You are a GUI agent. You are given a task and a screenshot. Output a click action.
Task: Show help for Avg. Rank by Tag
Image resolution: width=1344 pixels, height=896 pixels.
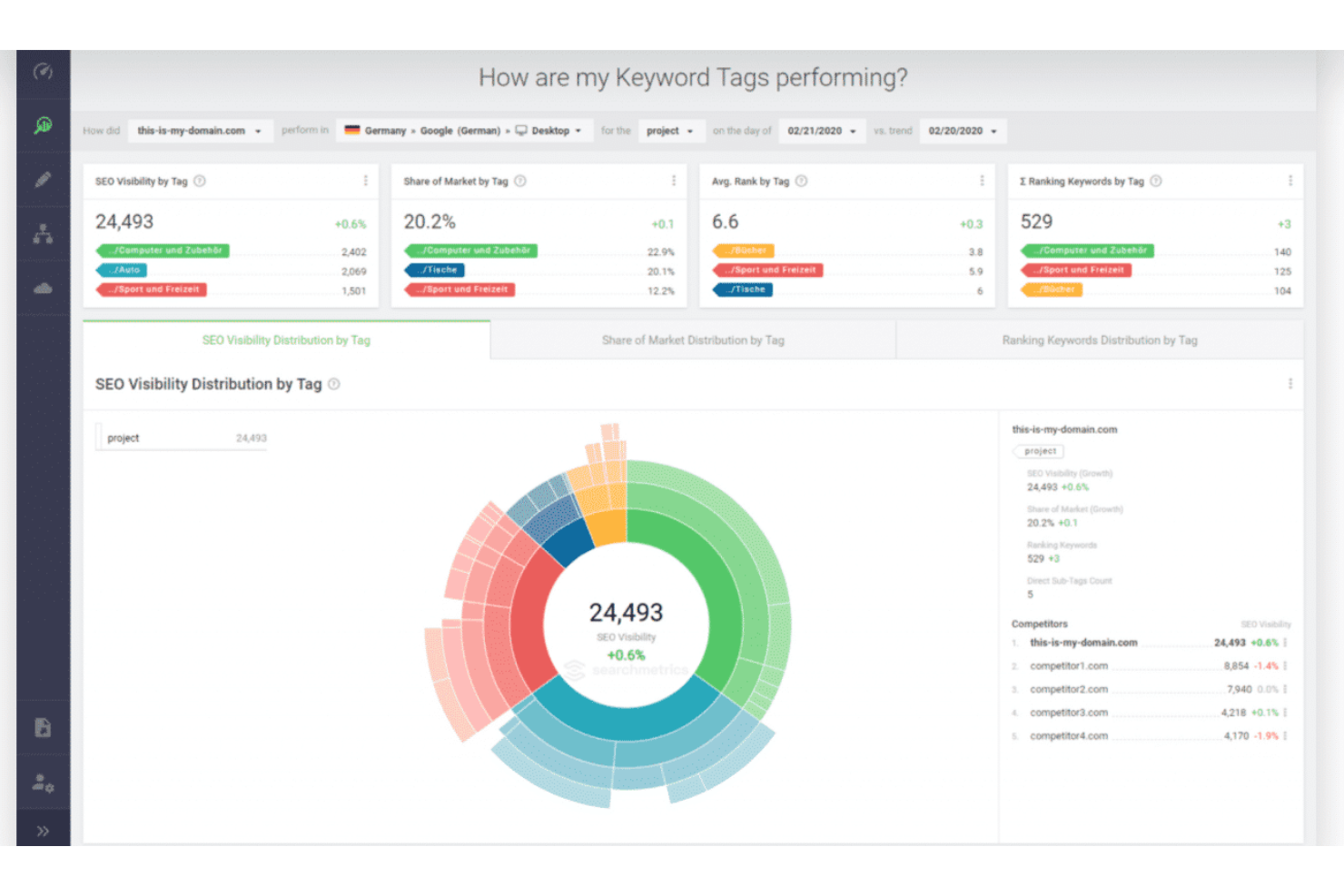(x=801, y=181)
